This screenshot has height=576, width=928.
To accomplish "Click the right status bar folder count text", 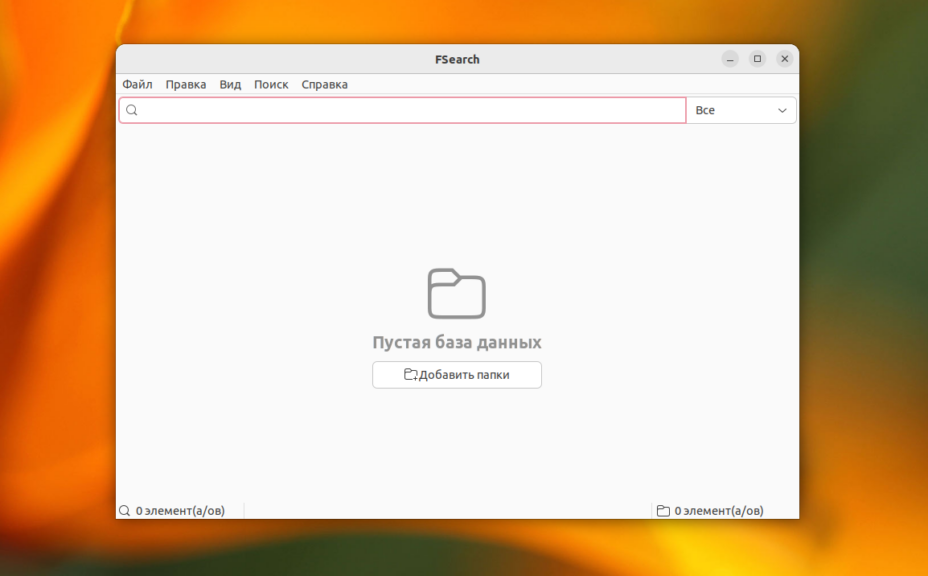I will 718,511.
